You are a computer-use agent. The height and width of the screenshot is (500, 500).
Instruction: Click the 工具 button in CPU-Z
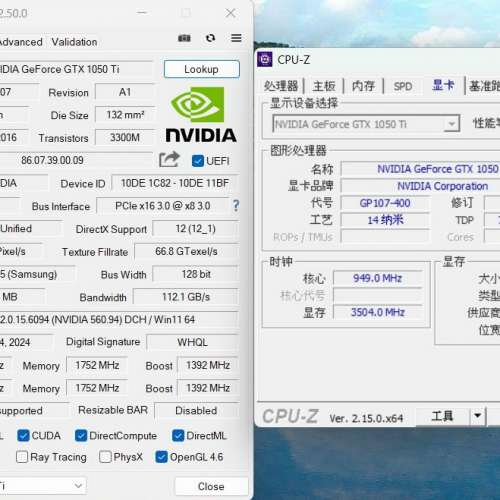[442, 416]
